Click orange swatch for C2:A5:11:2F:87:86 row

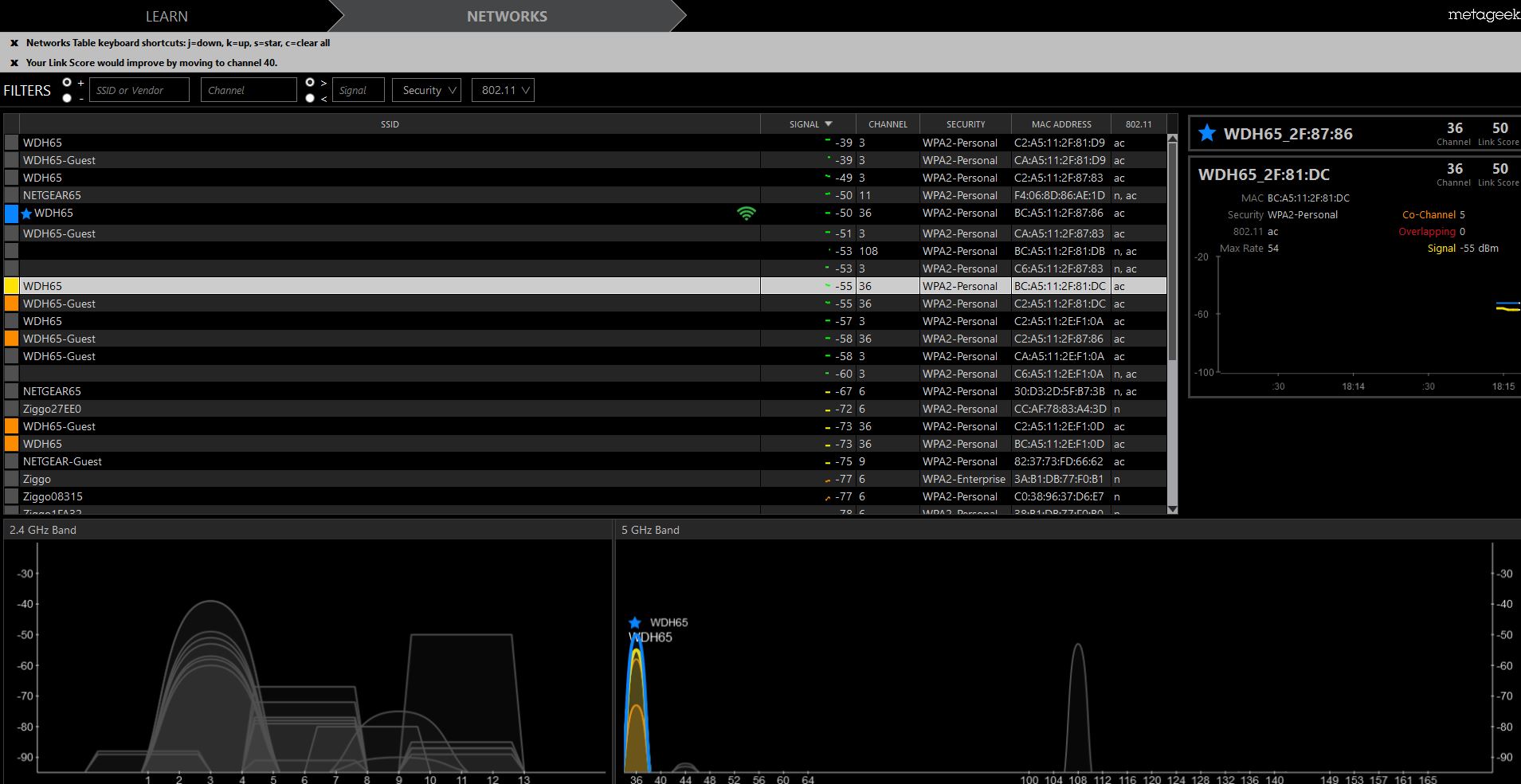(11, 339)
